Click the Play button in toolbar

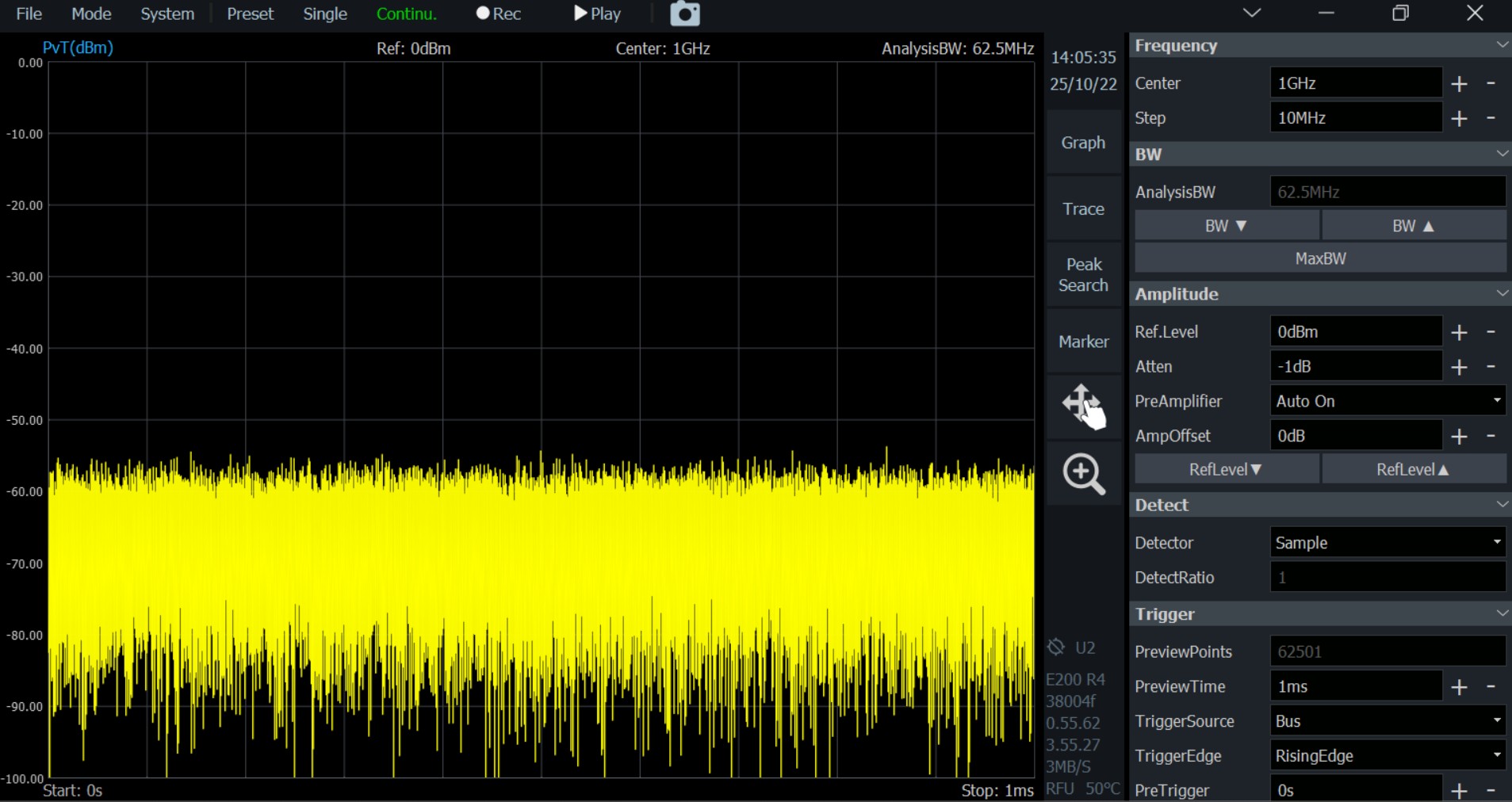[x=597, y=14]
